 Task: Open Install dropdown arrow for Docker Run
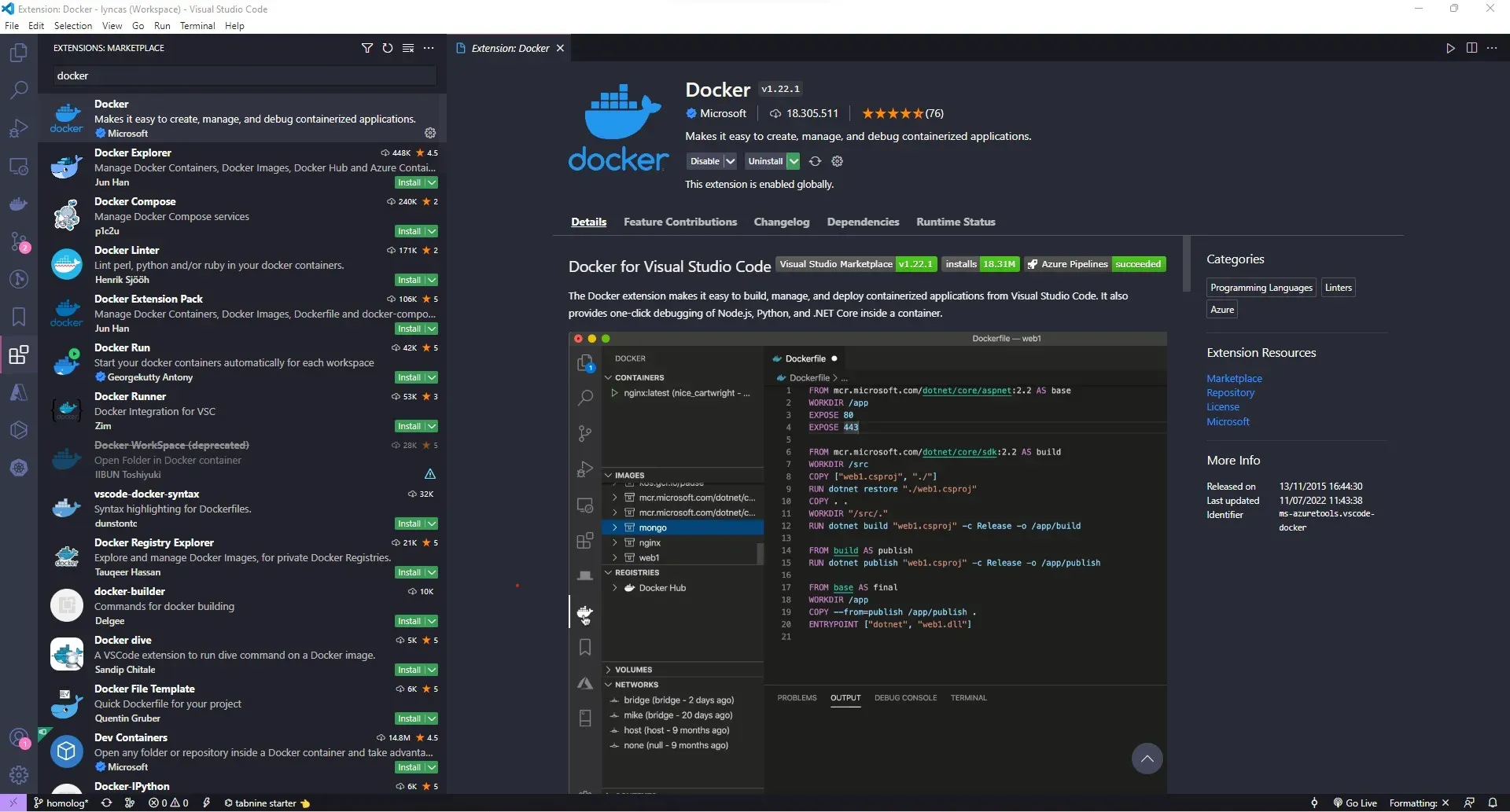coord(432,377)
